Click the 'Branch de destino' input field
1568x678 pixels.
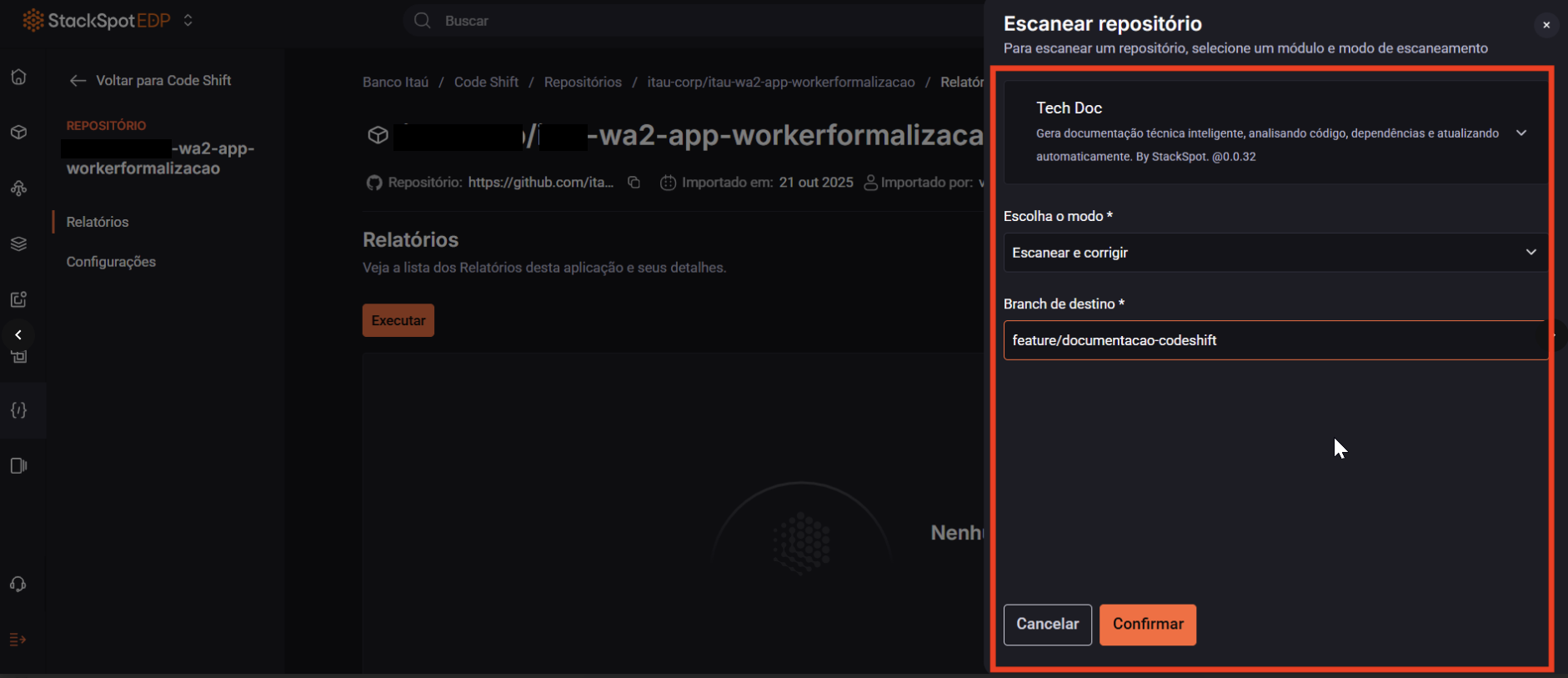[1275, 340]
